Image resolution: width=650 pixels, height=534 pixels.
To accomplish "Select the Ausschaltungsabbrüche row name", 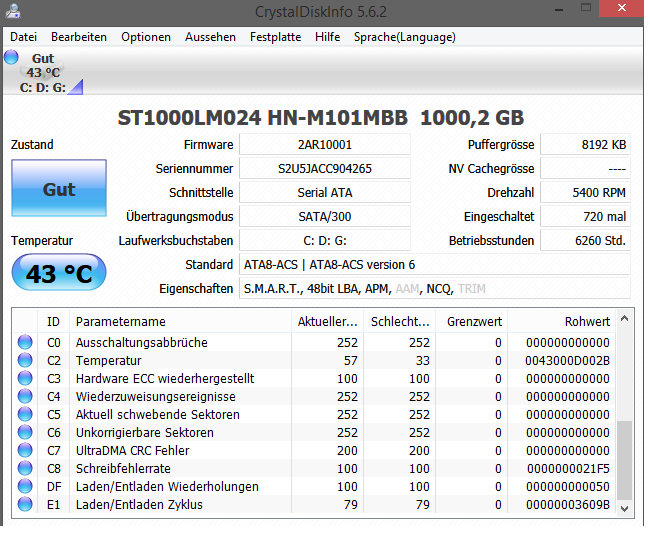I will click(142, 342).
